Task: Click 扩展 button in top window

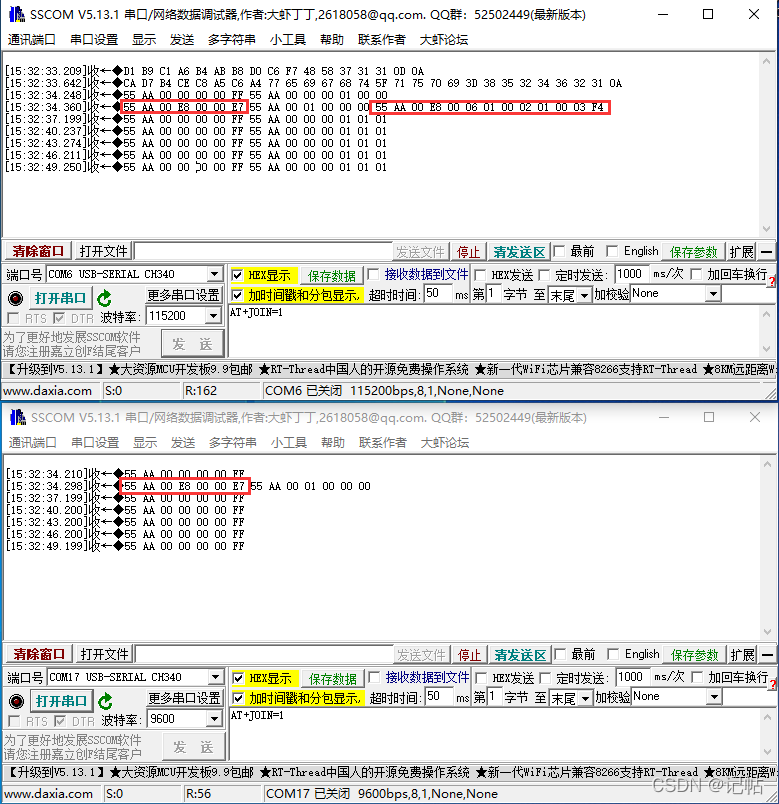Action: coord(742,251)
